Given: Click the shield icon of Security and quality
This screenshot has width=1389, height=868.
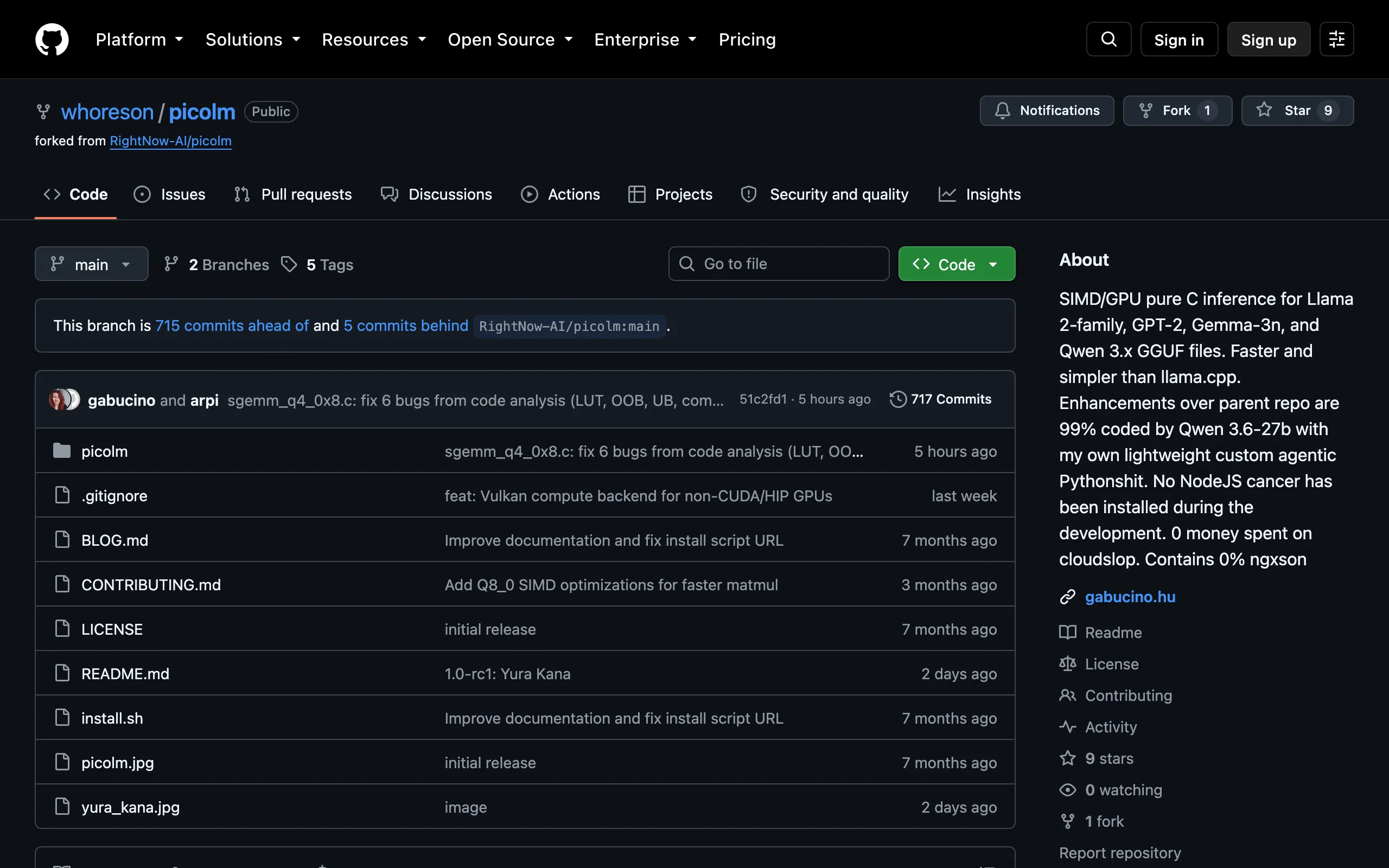Looking at the screenshot, I should 748,194.
